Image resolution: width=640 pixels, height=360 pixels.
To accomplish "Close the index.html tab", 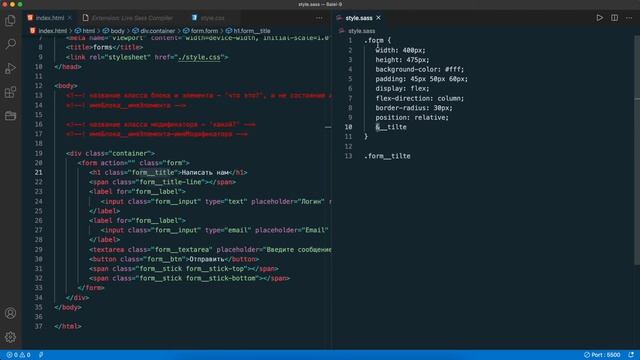I will 70,18.
